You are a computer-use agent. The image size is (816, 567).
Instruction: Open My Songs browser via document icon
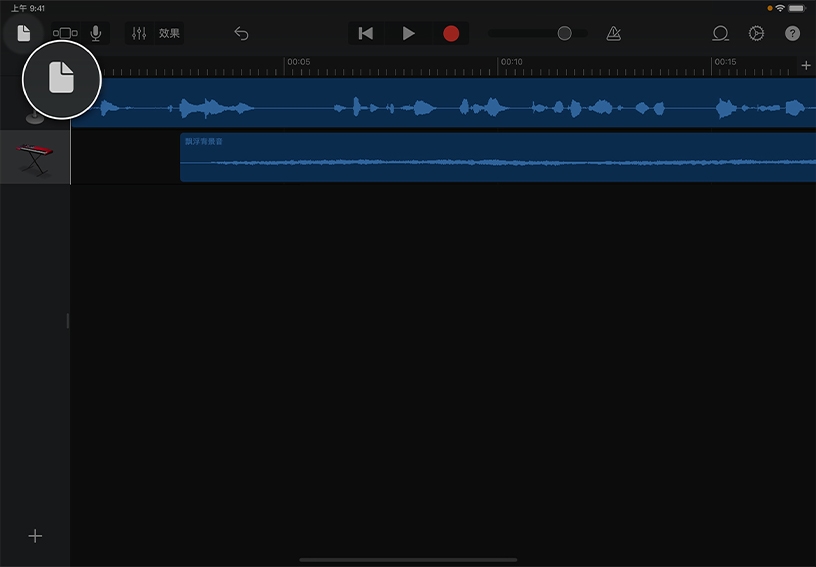24,33
